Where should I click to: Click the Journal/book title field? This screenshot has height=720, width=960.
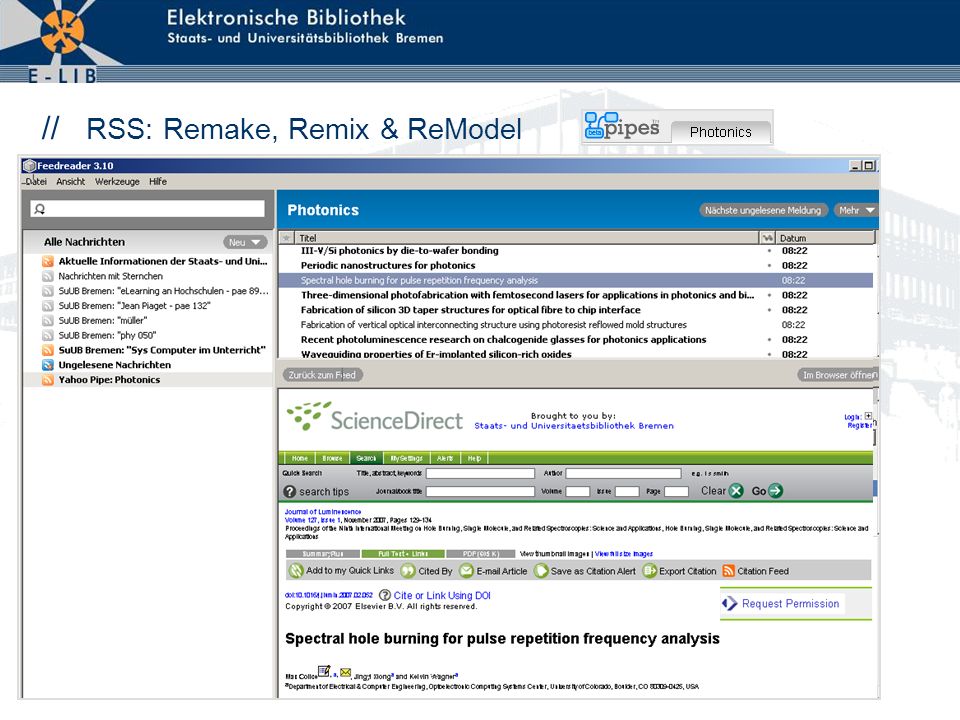[x=481, y=491]
